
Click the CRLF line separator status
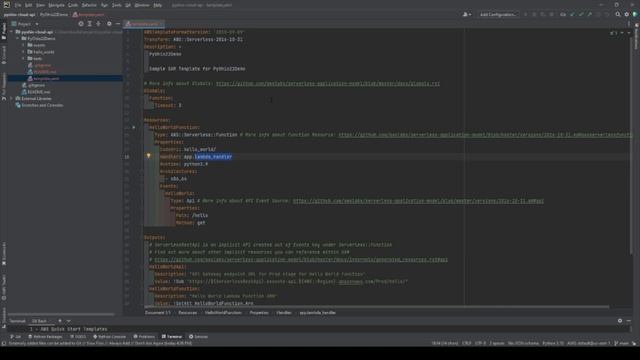coord(467,343)
